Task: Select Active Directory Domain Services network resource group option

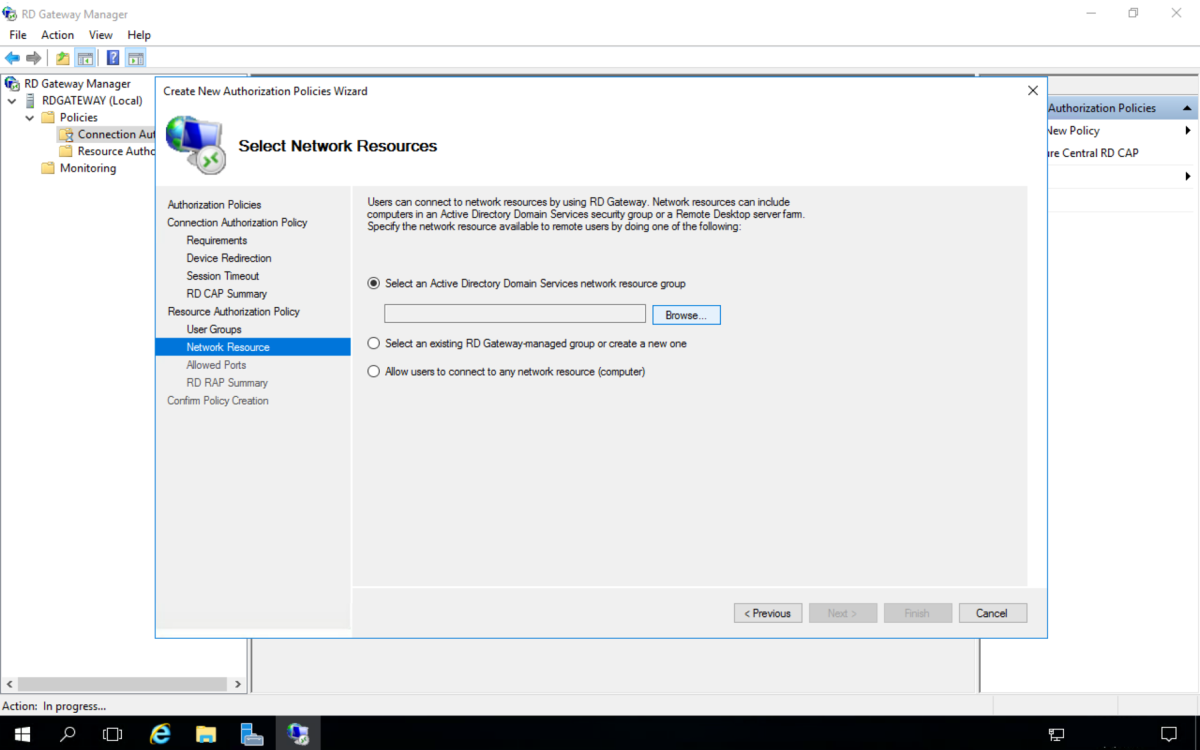Action: (x=373, y=283)
